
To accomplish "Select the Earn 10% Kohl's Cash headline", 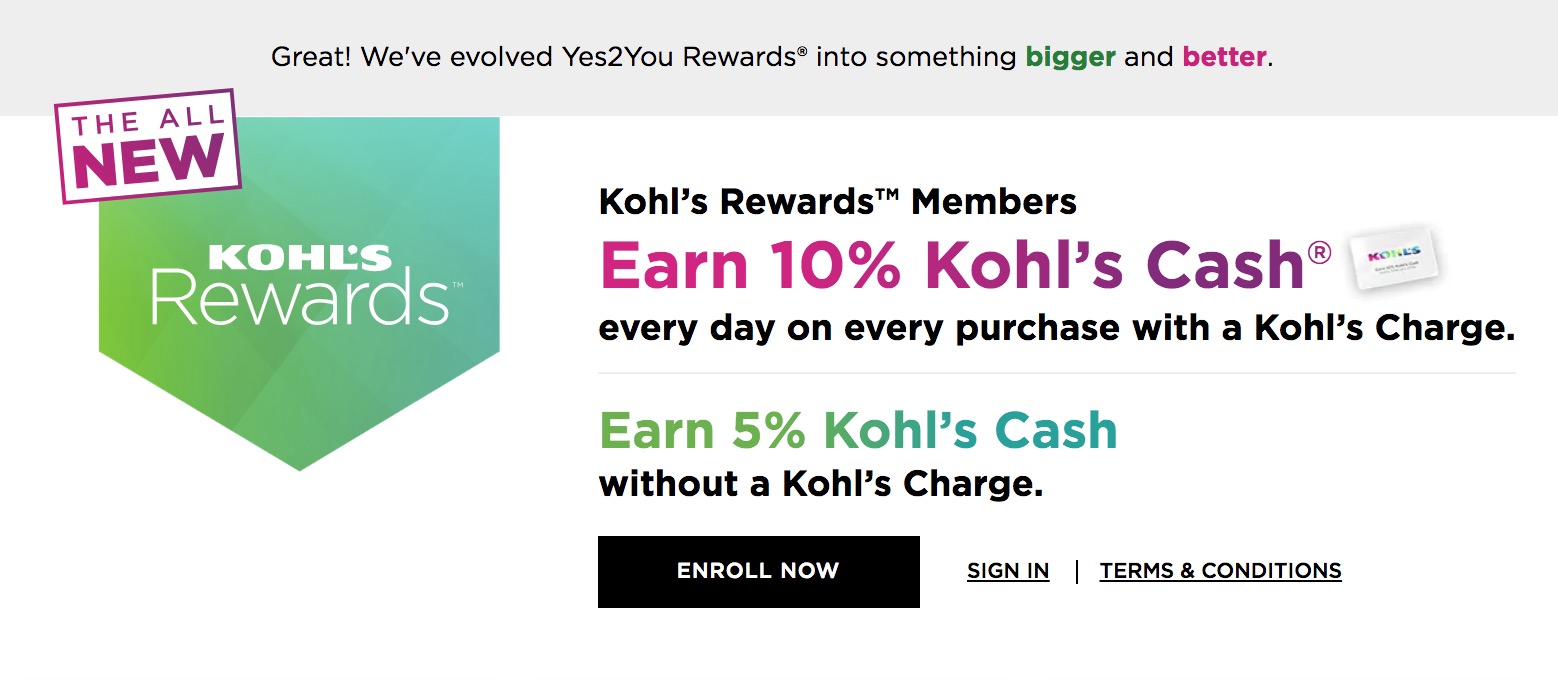I will 950,266.
